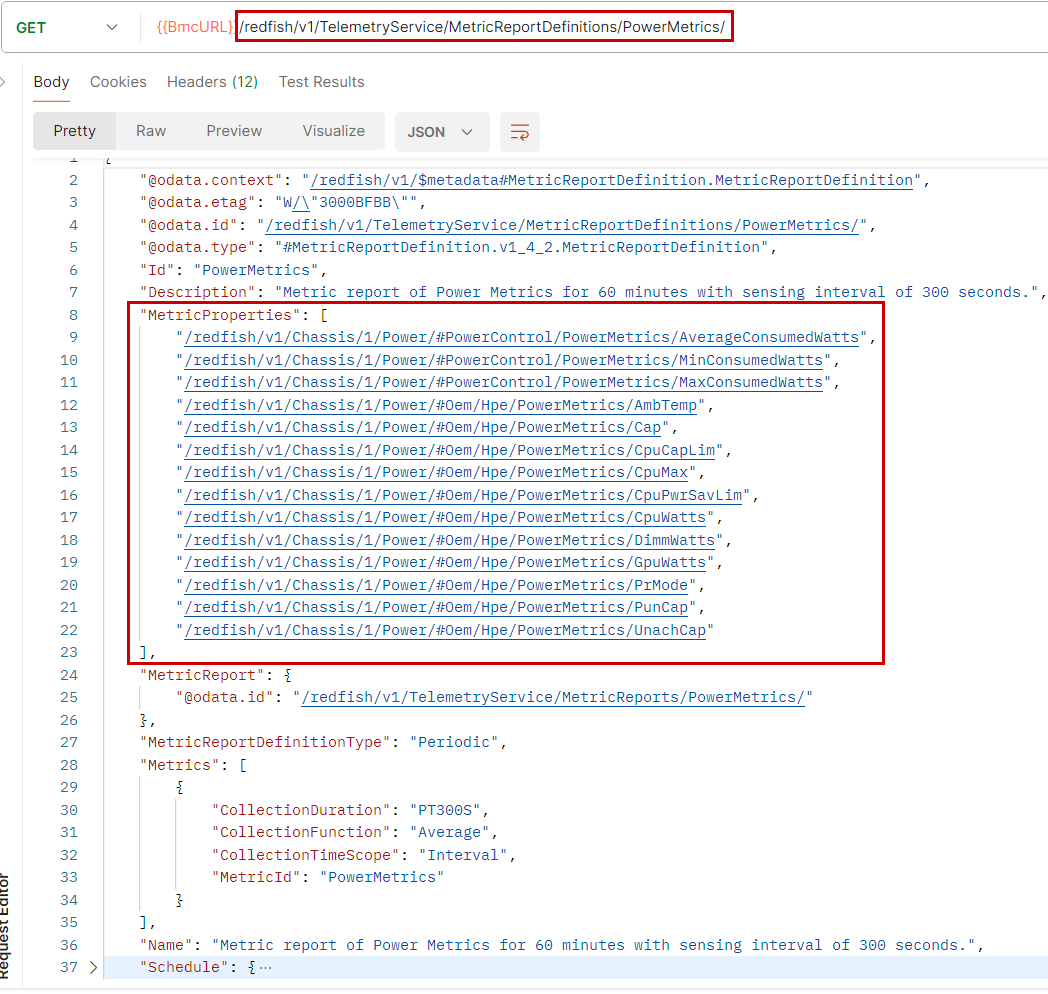Switch to the Cookies tab

tap(118, 82)
